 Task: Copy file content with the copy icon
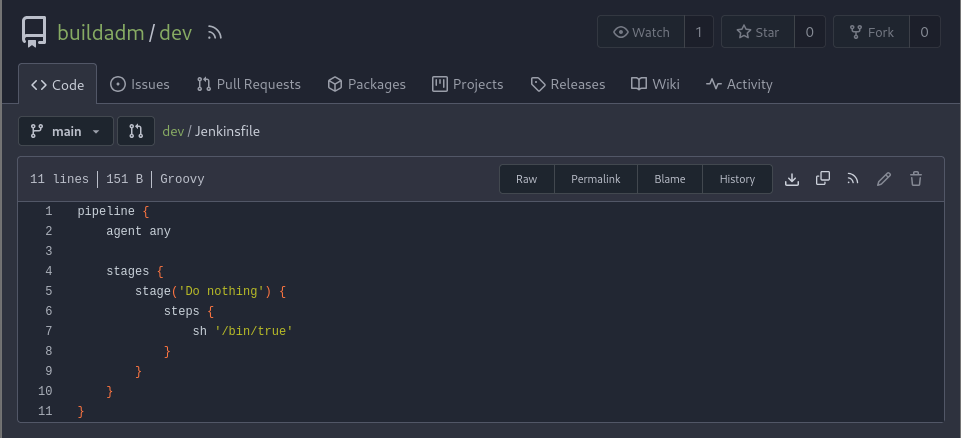[823, 179]
